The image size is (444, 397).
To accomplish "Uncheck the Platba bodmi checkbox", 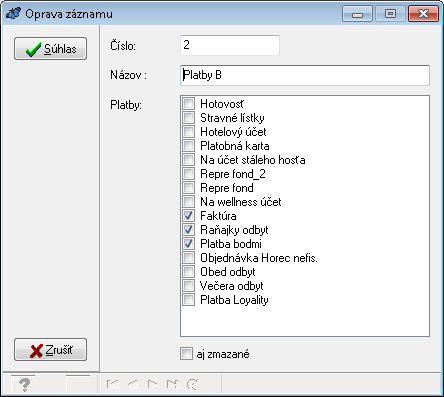I will pyautogui.click(x=188, y=244).
